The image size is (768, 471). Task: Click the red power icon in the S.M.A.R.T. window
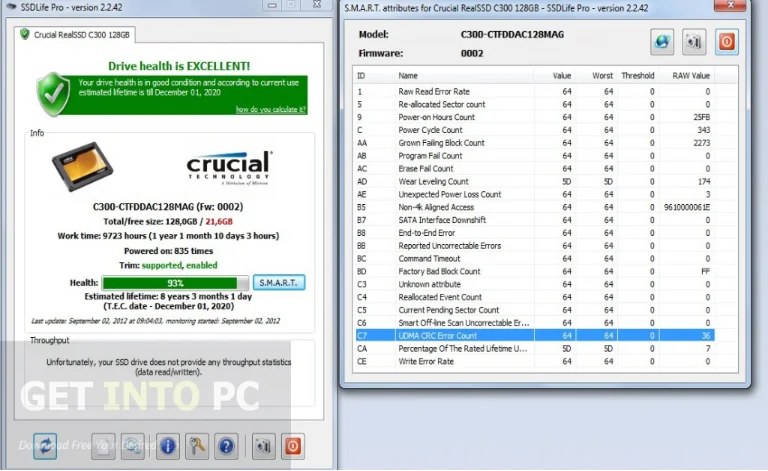coord(727,42)
